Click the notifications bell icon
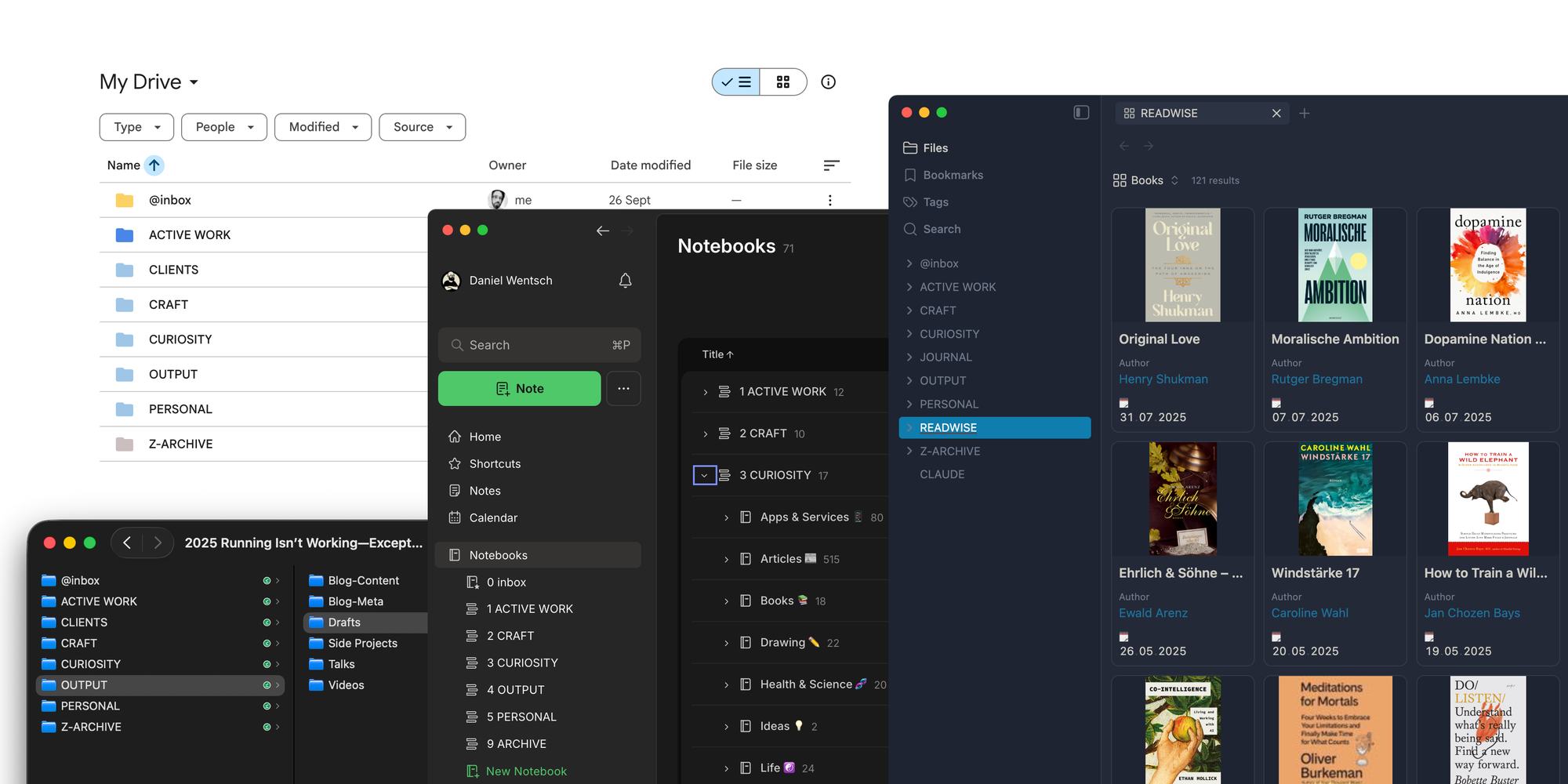Image resolution: width=1568 pixels, height=784 pixels. click(x=625, y=281)
